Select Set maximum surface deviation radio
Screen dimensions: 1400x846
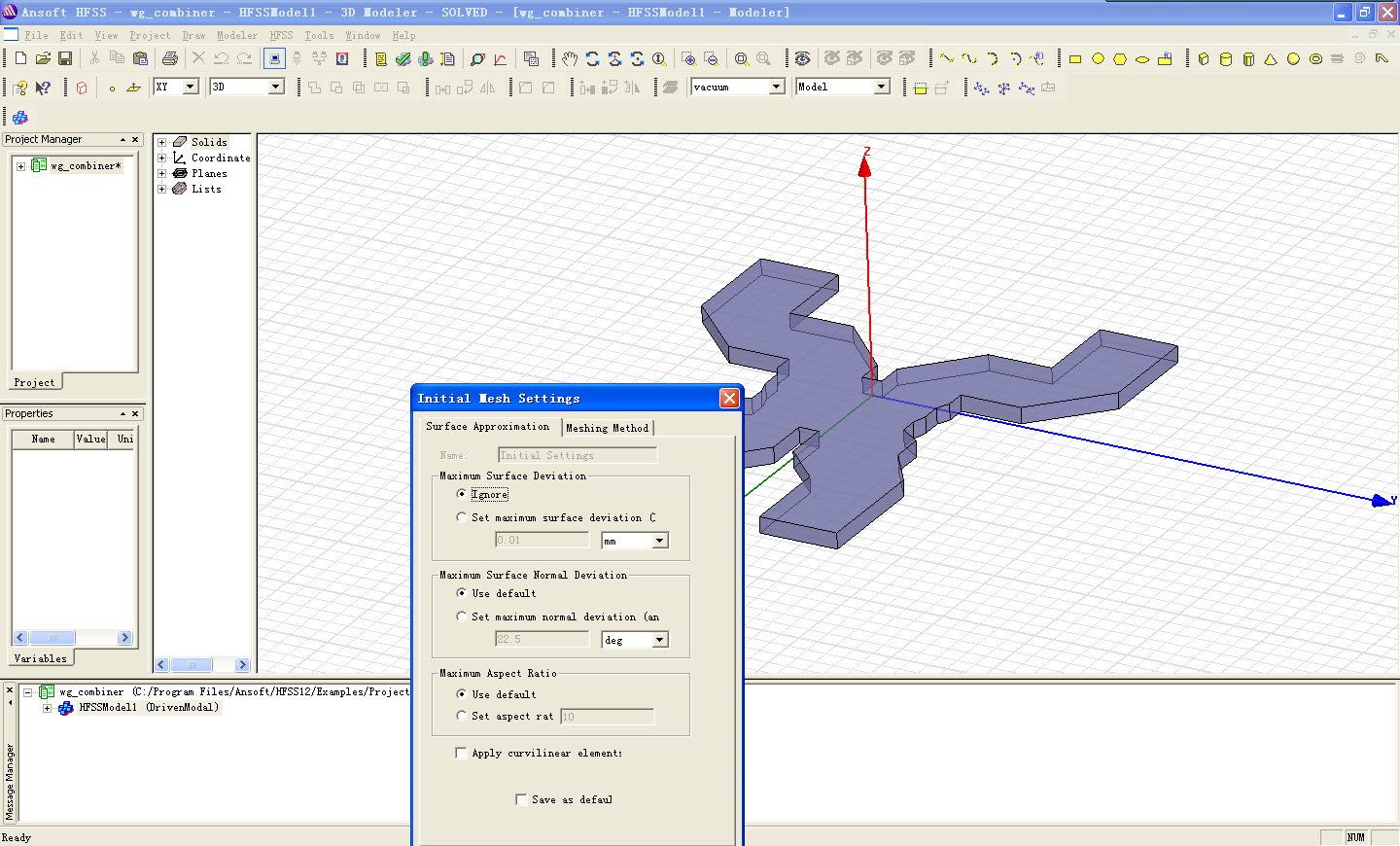[462, 517]
